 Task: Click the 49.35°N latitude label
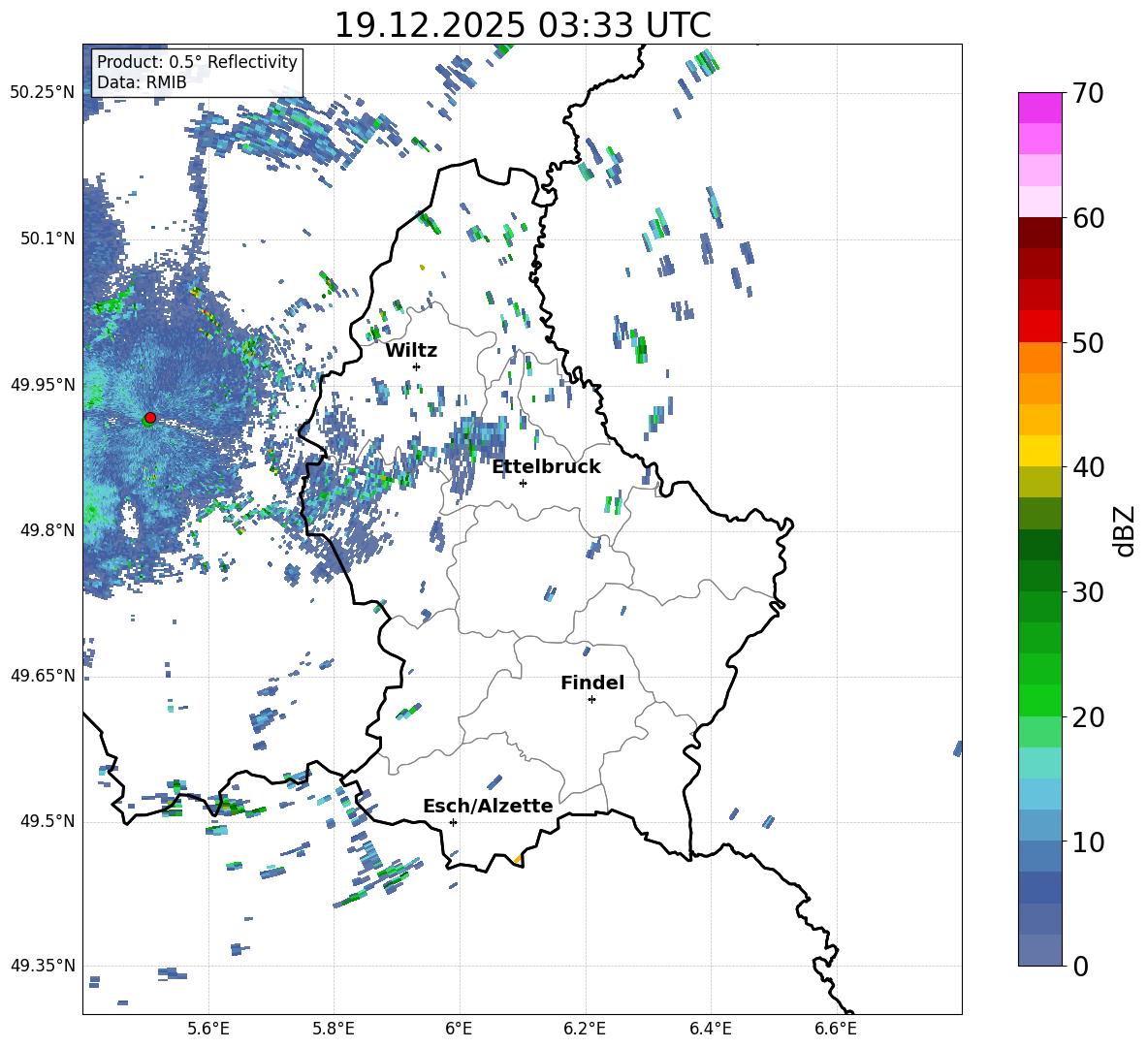pos(42,966)
